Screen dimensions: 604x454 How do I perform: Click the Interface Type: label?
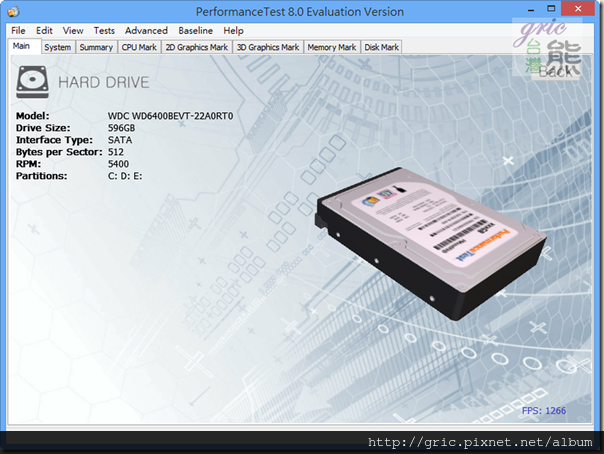(x=54, y=140)
